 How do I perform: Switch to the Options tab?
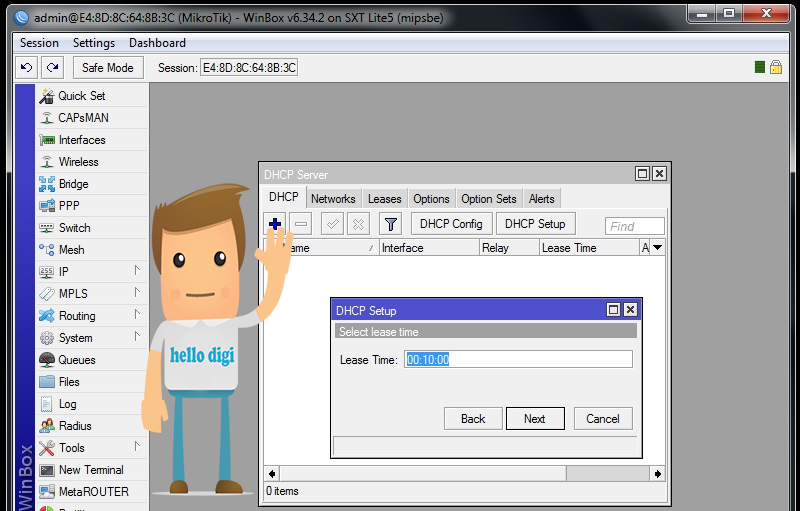point(432,199)
